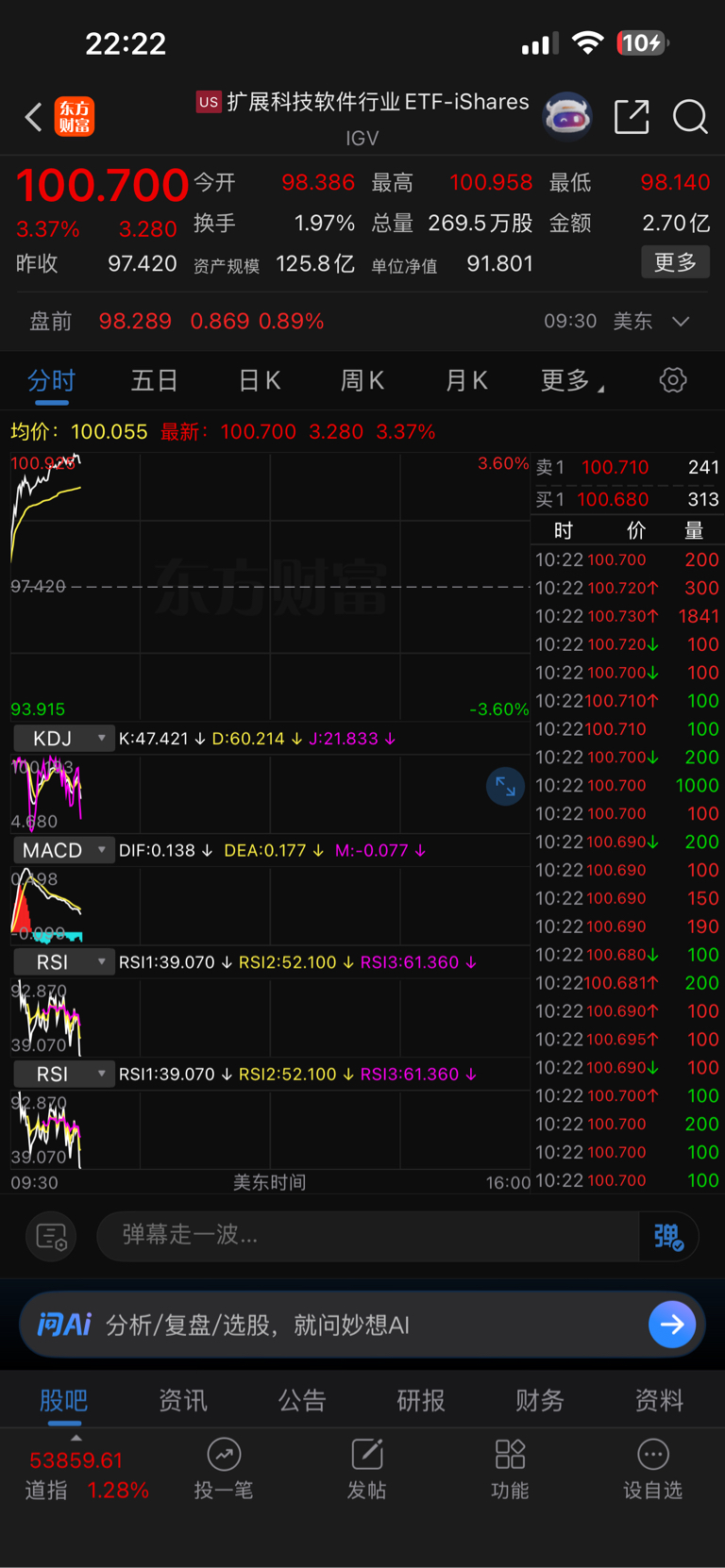Image resolution: width=725 pixels, height=1568 pixels.
Task: Switch to 周K tab
Action: coord(362,380)
